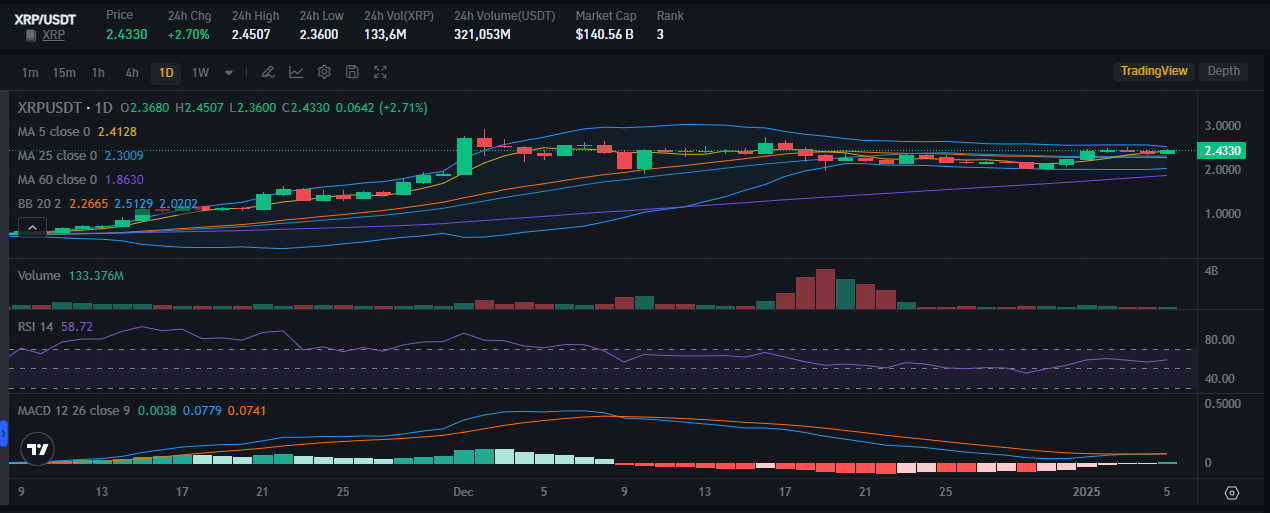
Task: Open the drawing tools pencil icon
Action: (267, 72)
